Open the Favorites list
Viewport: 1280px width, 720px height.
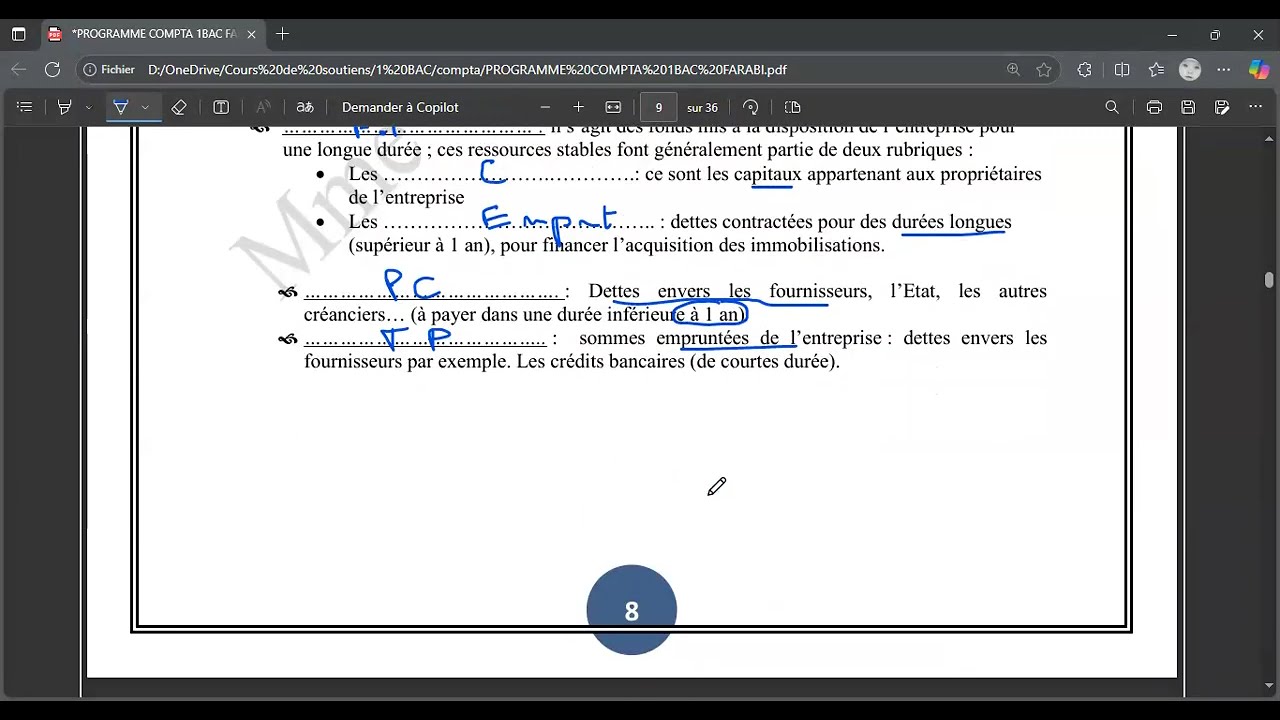tap(1157, 70)
